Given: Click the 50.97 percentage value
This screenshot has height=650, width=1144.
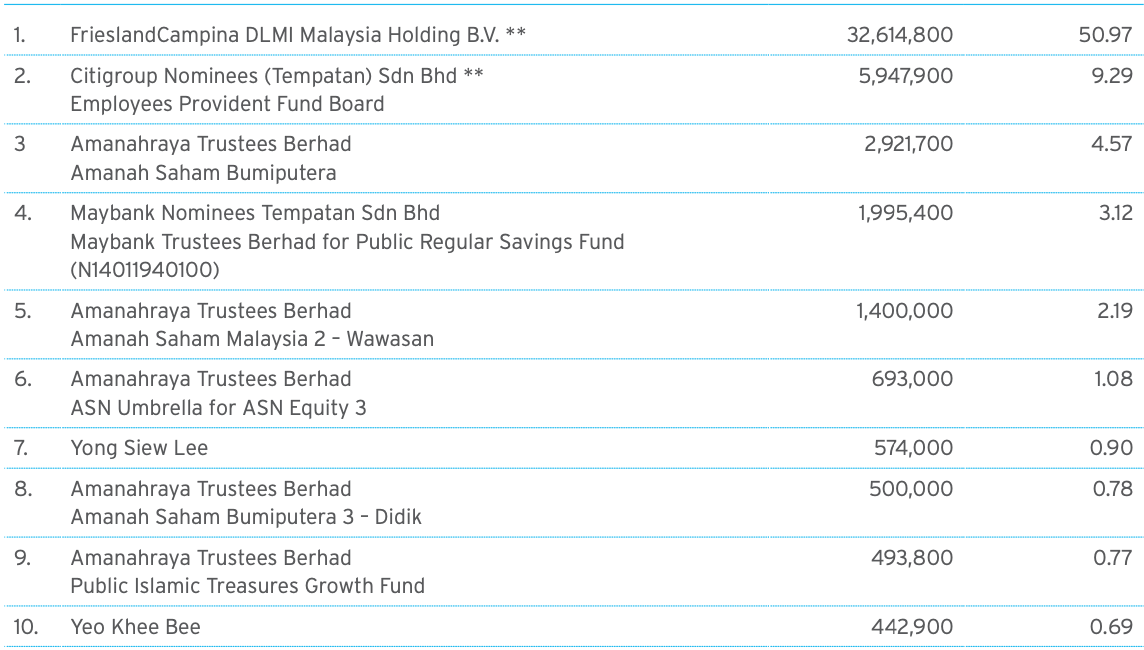Looking at the screenshot, I should pos(1105,35).
